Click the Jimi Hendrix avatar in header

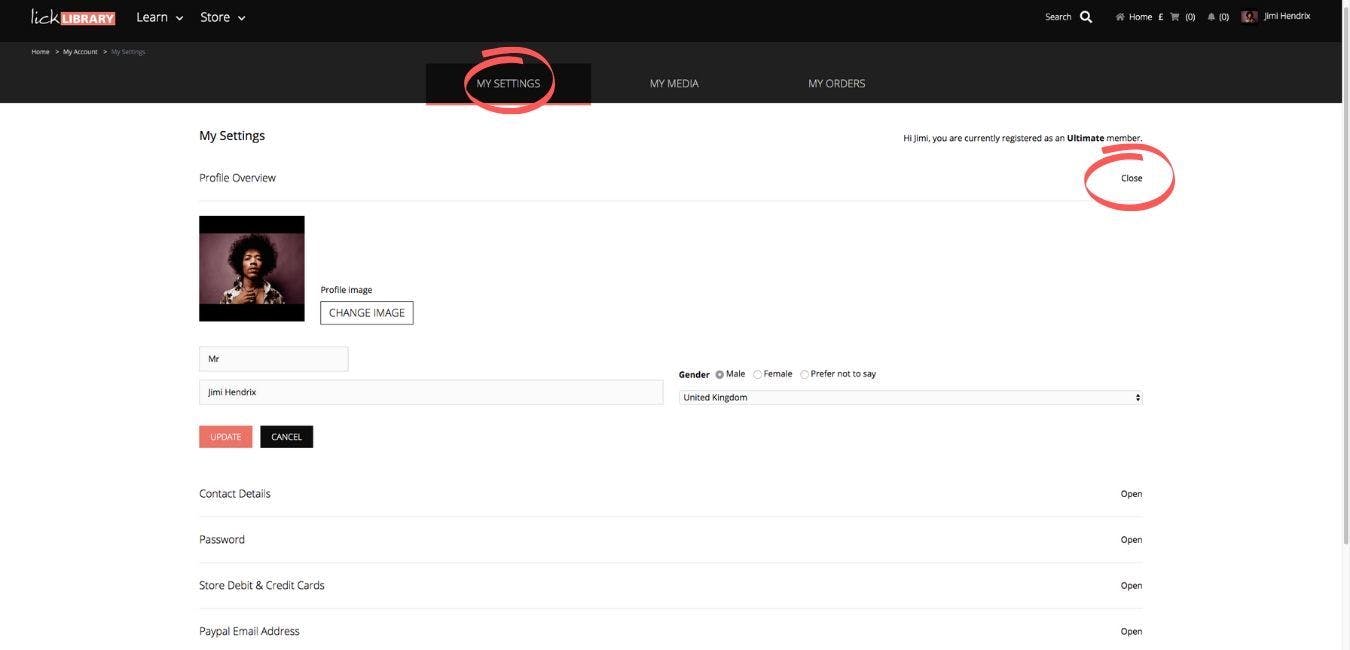(1249, 17)
